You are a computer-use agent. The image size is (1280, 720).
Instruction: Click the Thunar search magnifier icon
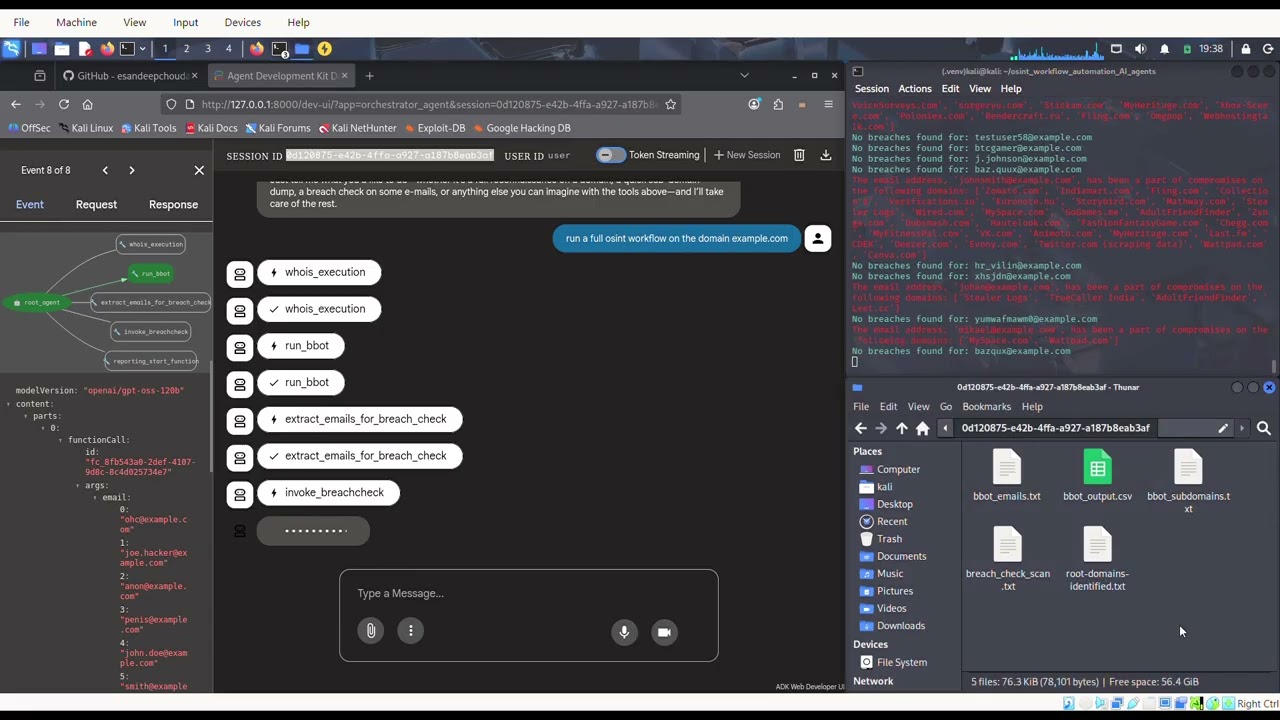1264,428
